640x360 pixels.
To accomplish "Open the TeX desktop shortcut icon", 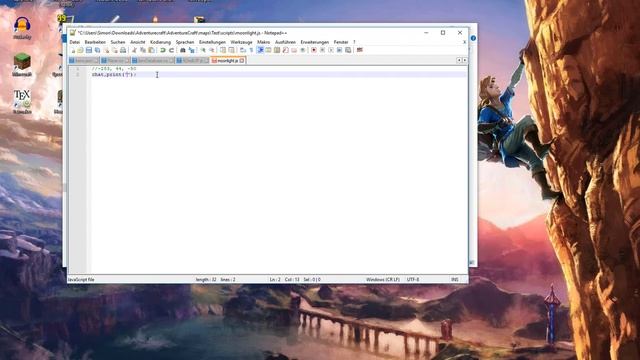I will [x=22, y=102].
